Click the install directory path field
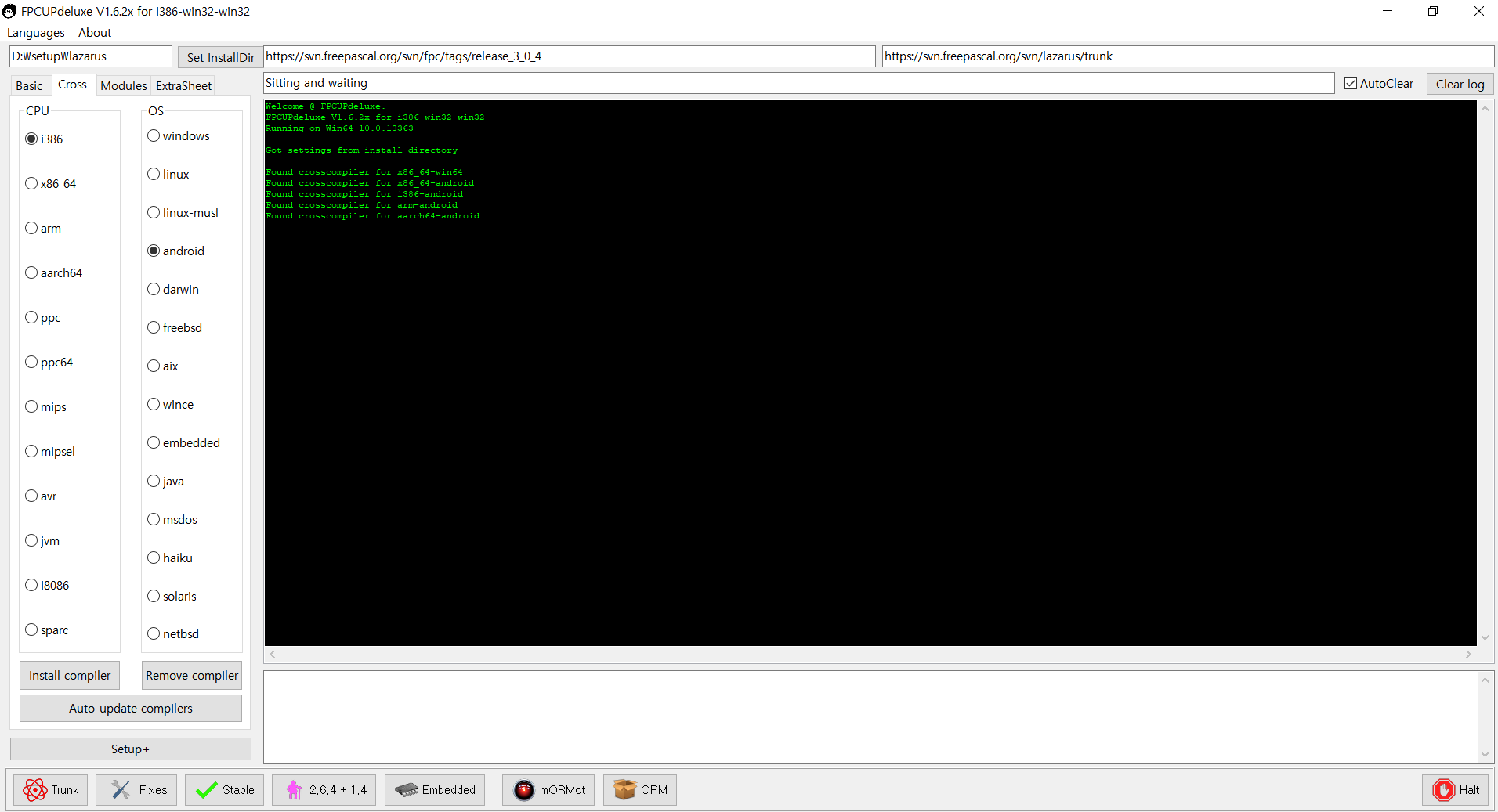The image size is (1498, 812). coord(91,56)
